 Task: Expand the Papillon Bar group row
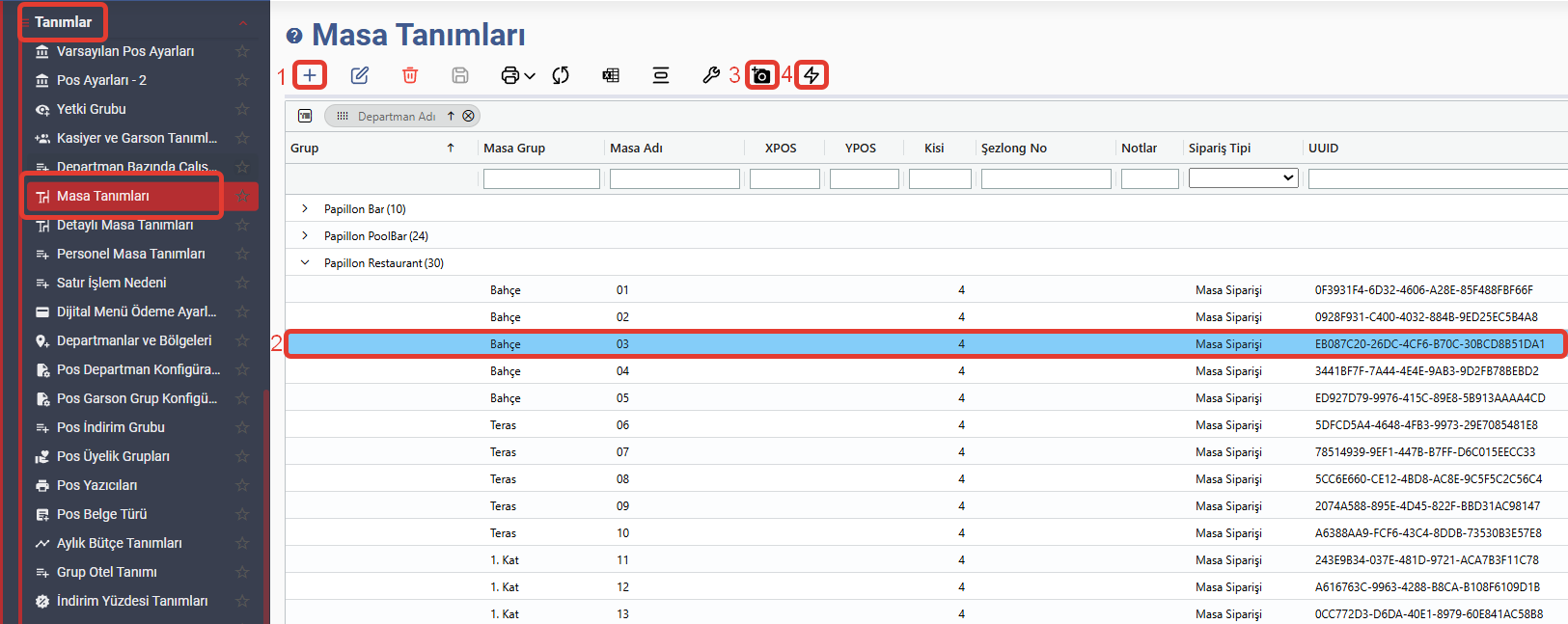[305, 209]
